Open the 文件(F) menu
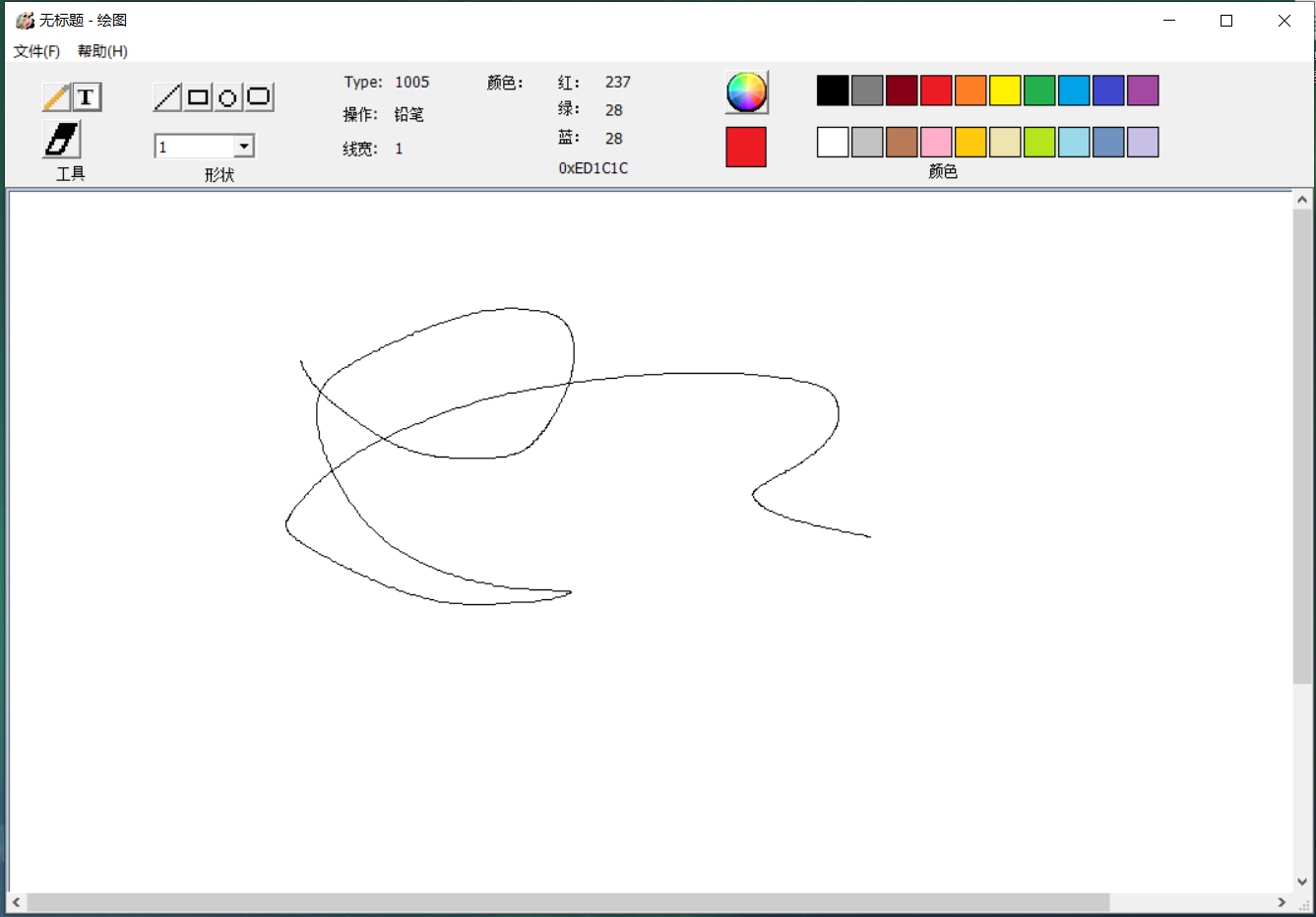This screenshot has width=1316, height=917. pos(36,51)
